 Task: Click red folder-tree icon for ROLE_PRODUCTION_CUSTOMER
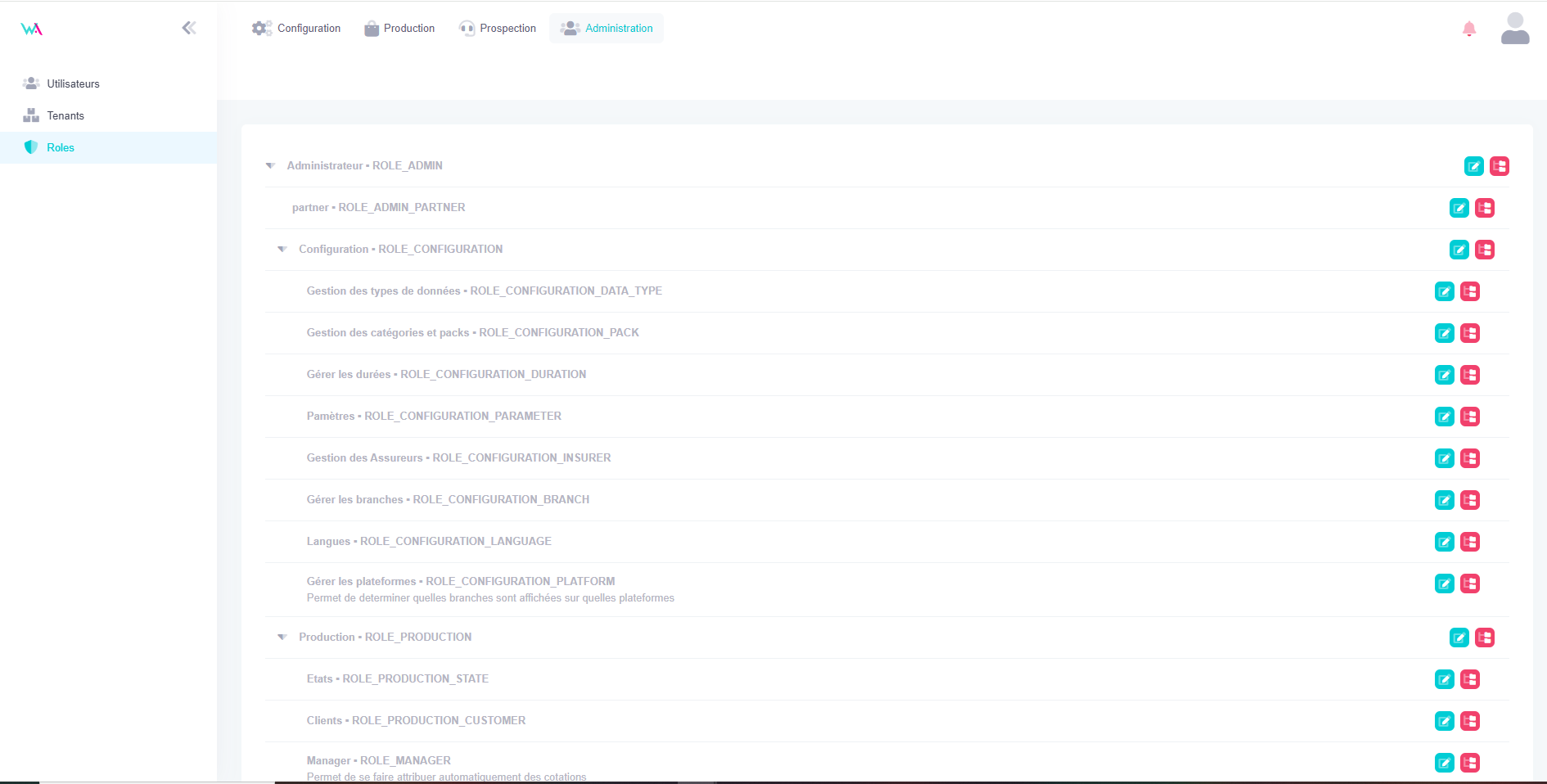(1469, 721)
